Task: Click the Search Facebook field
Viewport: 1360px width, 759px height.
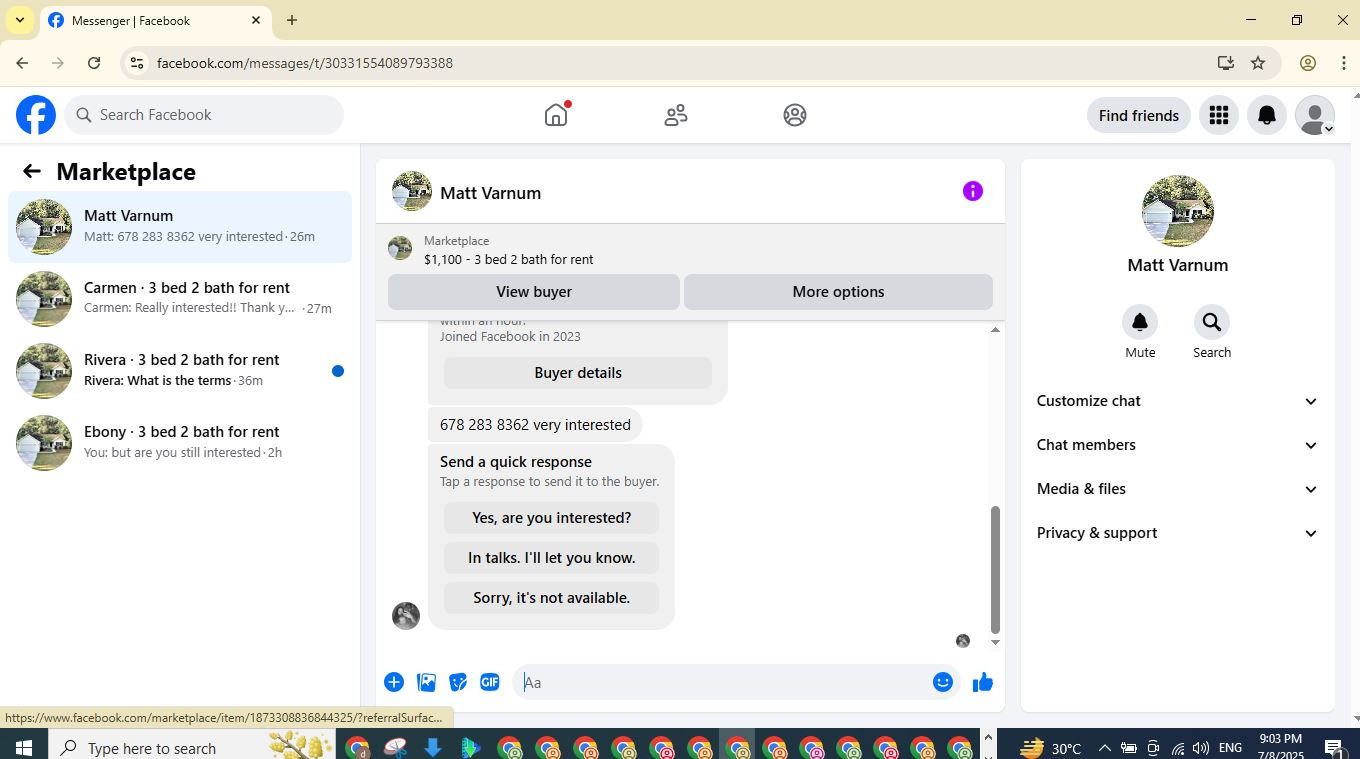Action: pyautogui.click(x=205, y=115)
